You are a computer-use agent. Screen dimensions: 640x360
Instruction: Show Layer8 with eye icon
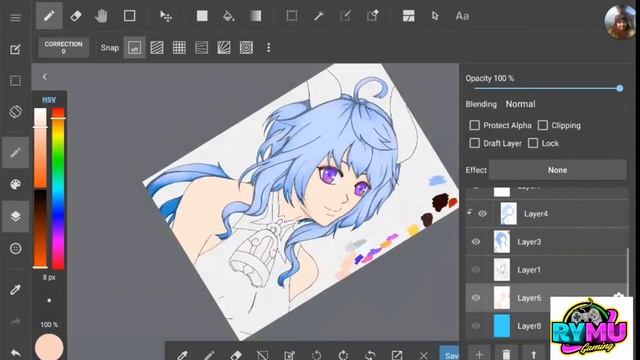click(476, 326)
